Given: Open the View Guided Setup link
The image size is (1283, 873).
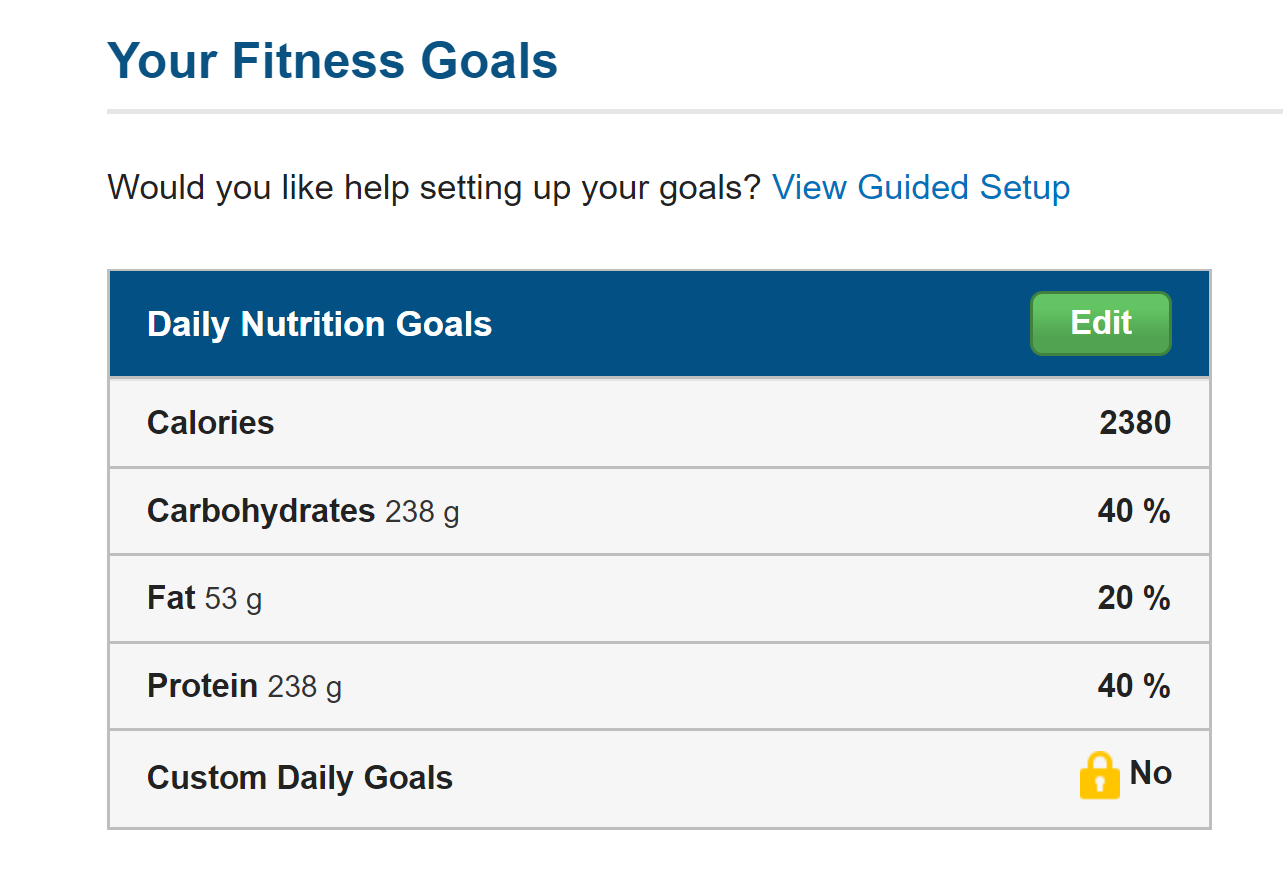Looking at the screenshot, I should 921,188.
